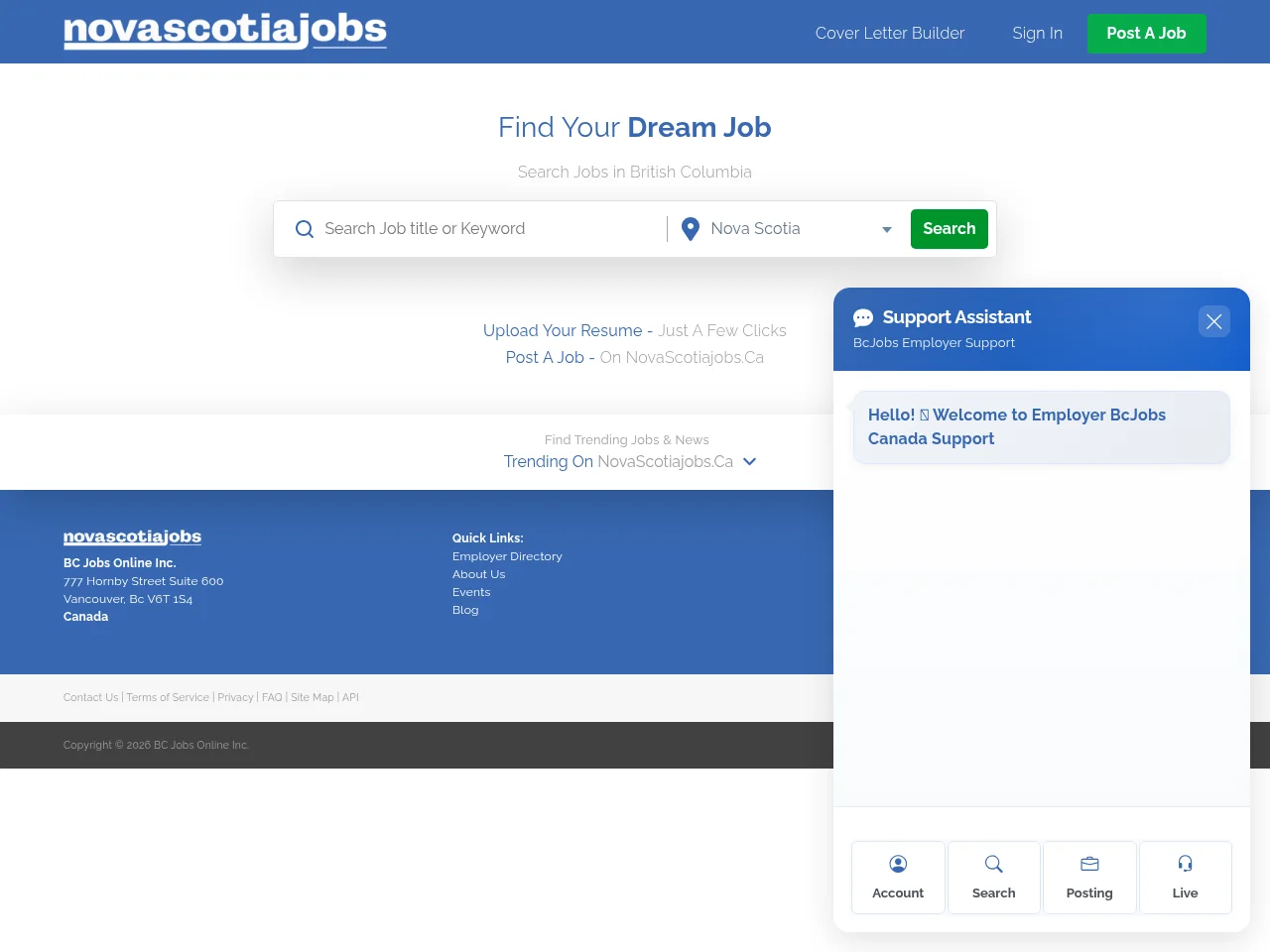Close the Support Assistant panel
Viewport: 1270px width, 952px height.
point(1213,321)
